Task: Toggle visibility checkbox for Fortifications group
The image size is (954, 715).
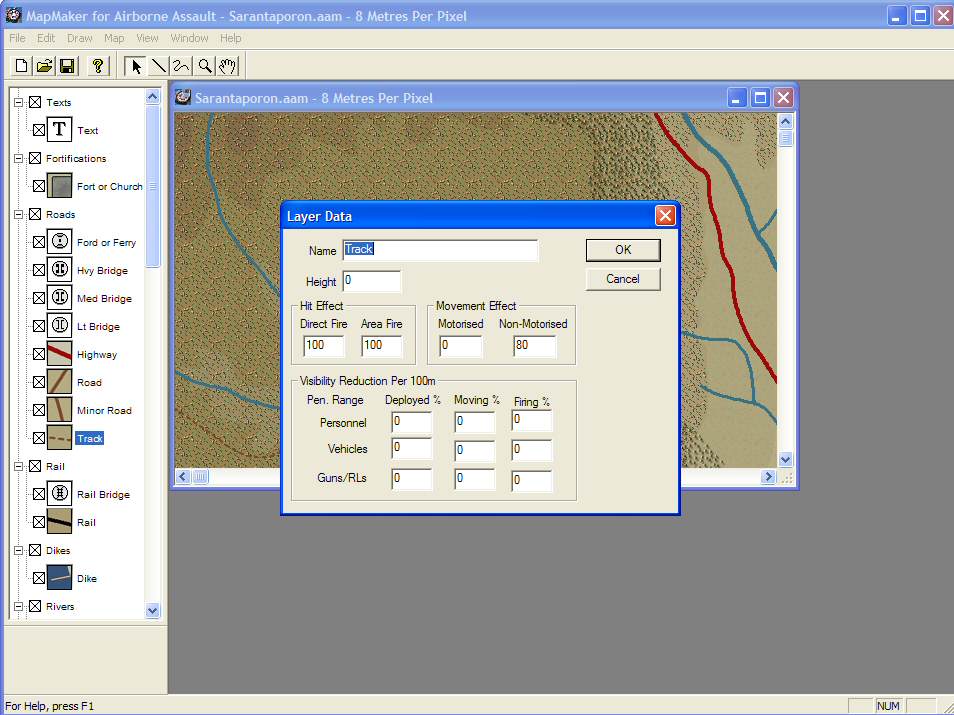Action: [x=35, y=158]
